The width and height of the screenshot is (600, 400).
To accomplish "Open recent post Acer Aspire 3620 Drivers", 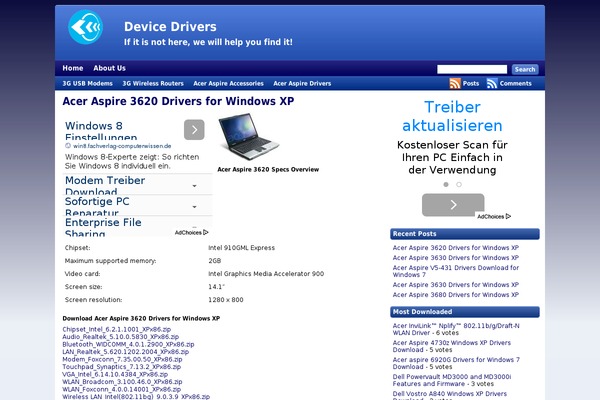I will click(x=456, y=248).
